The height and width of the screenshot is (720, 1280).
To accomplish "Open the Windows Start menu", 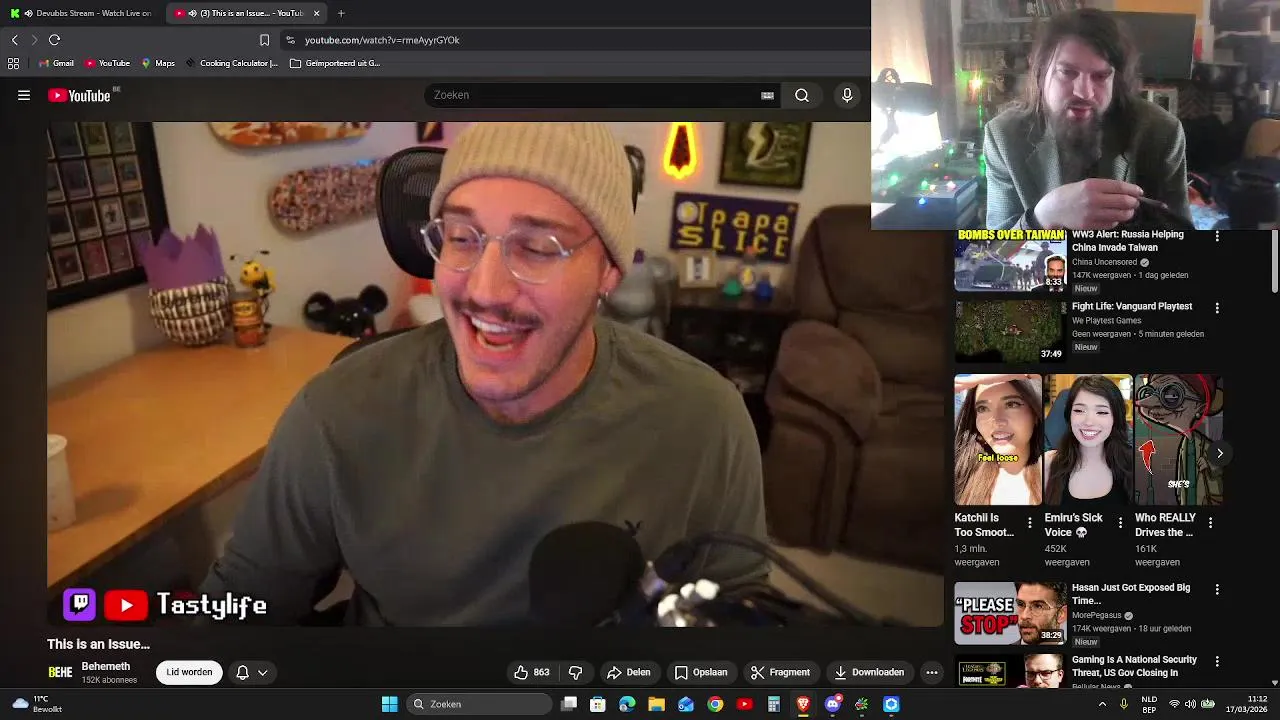I will click(x=389, y=704).
